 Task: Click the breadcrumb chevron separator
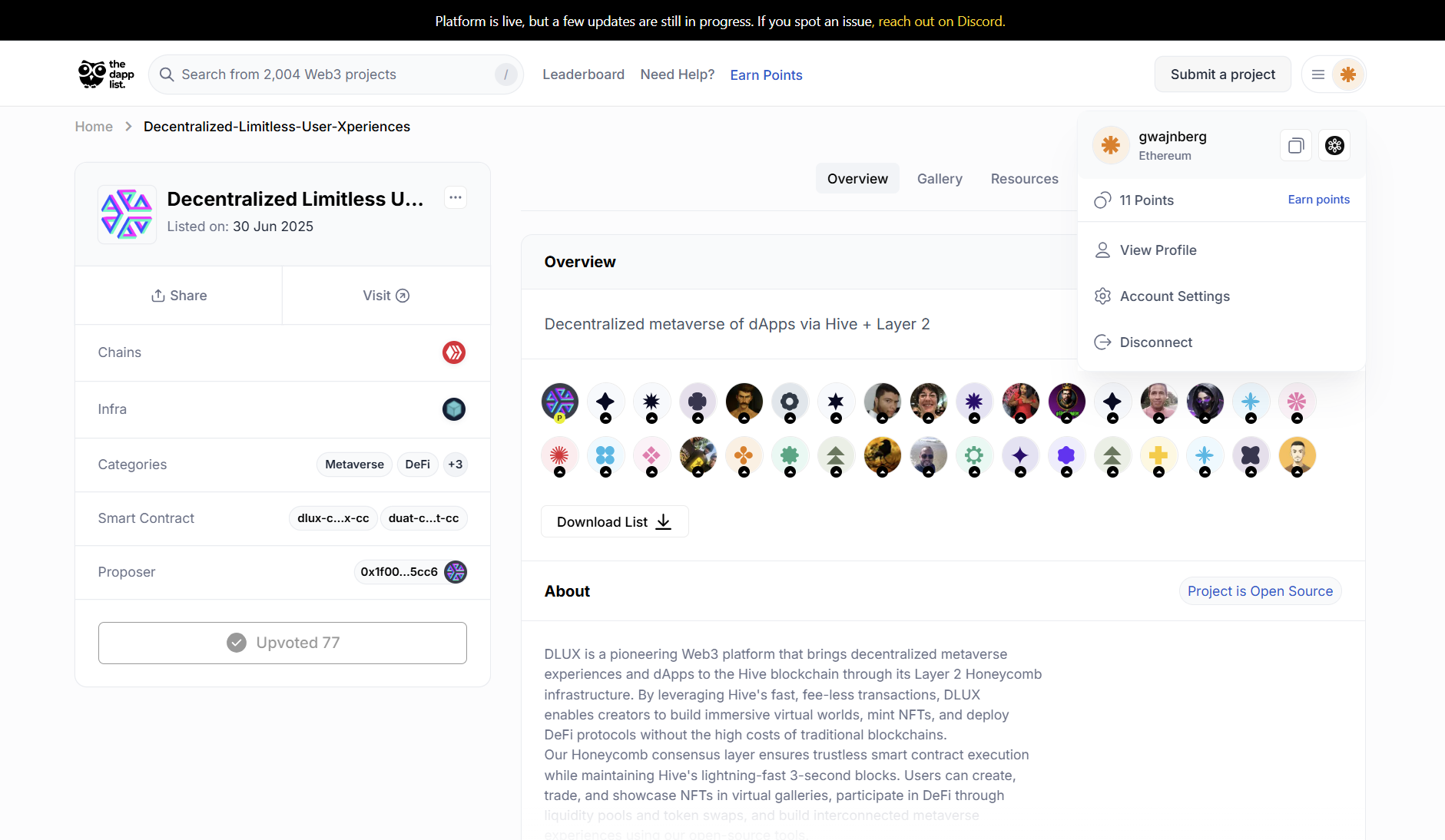pyautogui.click(x=128, y=127)
